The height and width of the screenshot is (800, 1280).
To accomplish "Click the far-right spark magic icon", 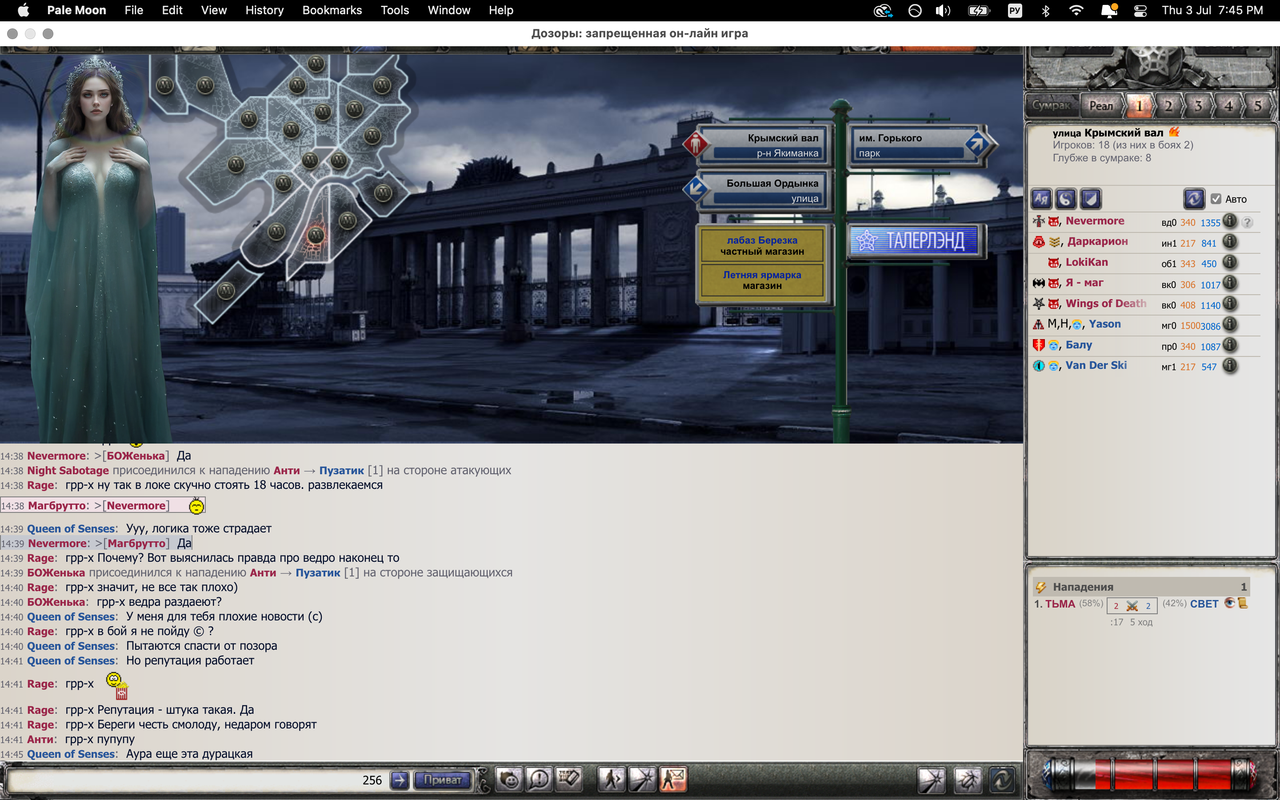I will coord(932,779).
